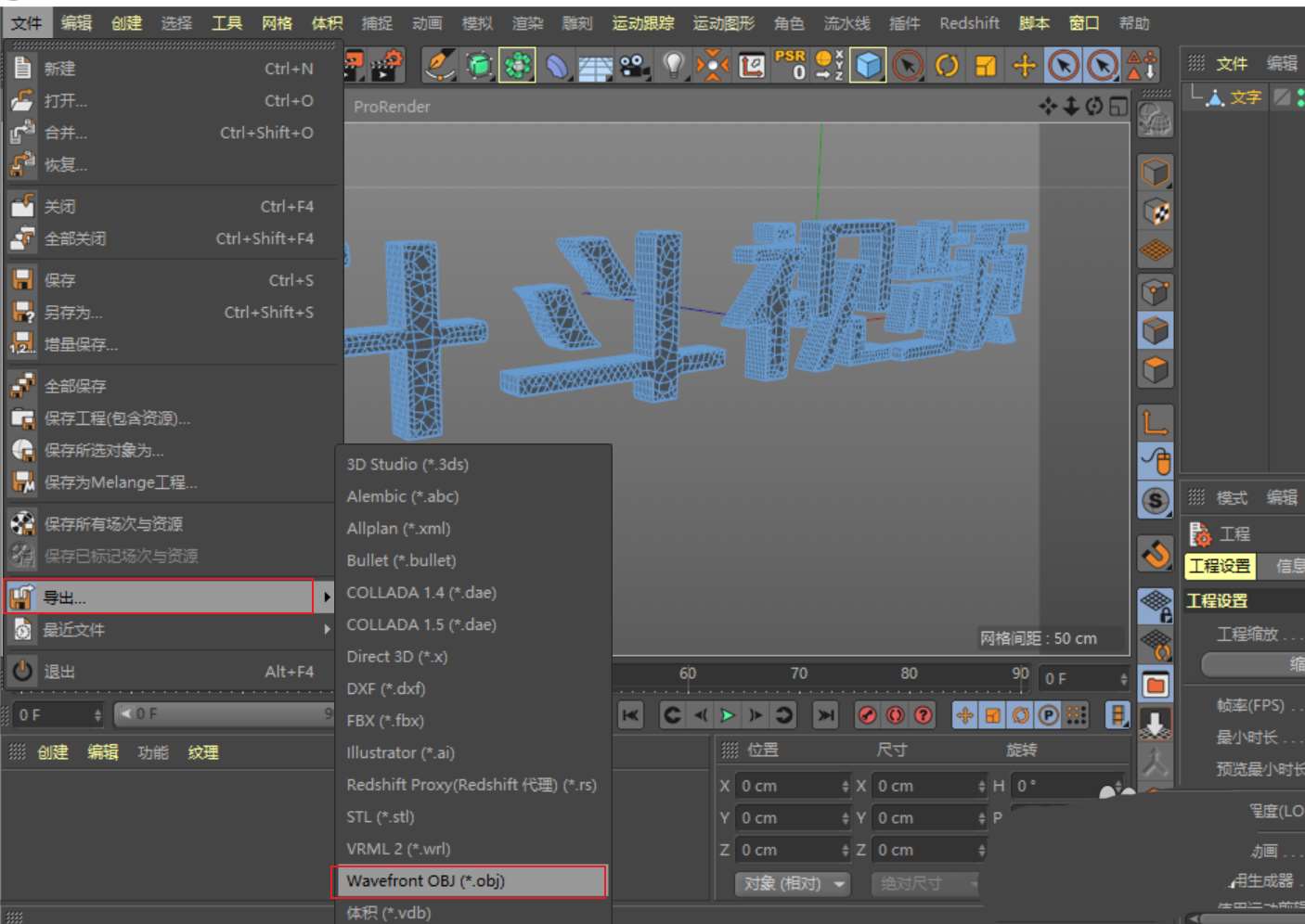Click the Enable Snap S icon
1305x924 pixels.
1156,501
